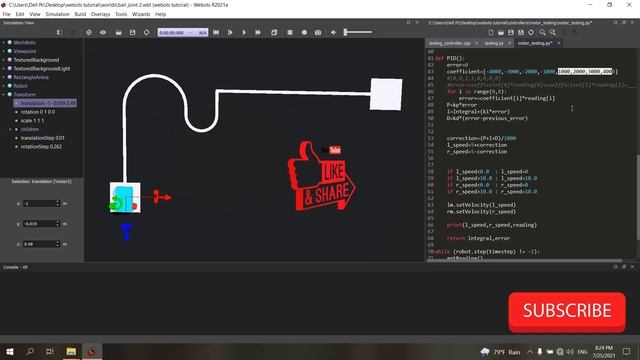Image resolution: width=640 pixels, height=360 pixels.
Task: Step the simulation one frame
Action: (x=230, y=32)
